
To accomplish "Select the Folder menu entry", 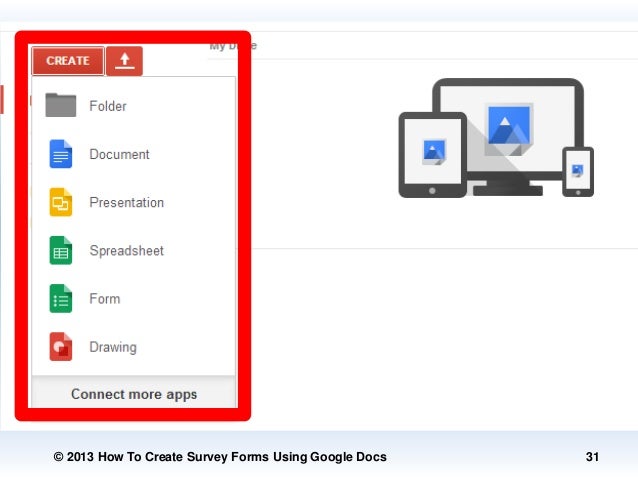I will coord(133,106).
